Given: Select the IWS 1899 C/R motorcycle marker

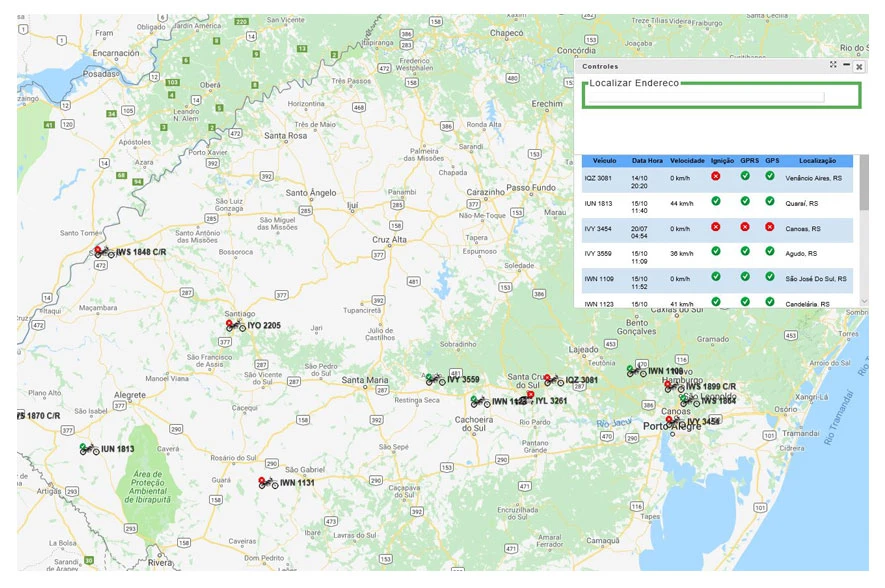Looking at the screenshot, I should tap(674, 387).
